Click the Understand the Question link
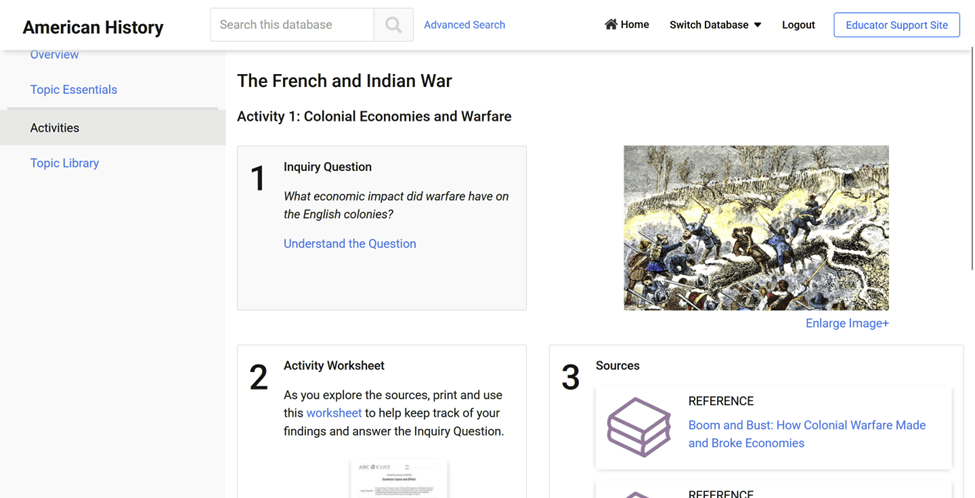 coord(349,244)
